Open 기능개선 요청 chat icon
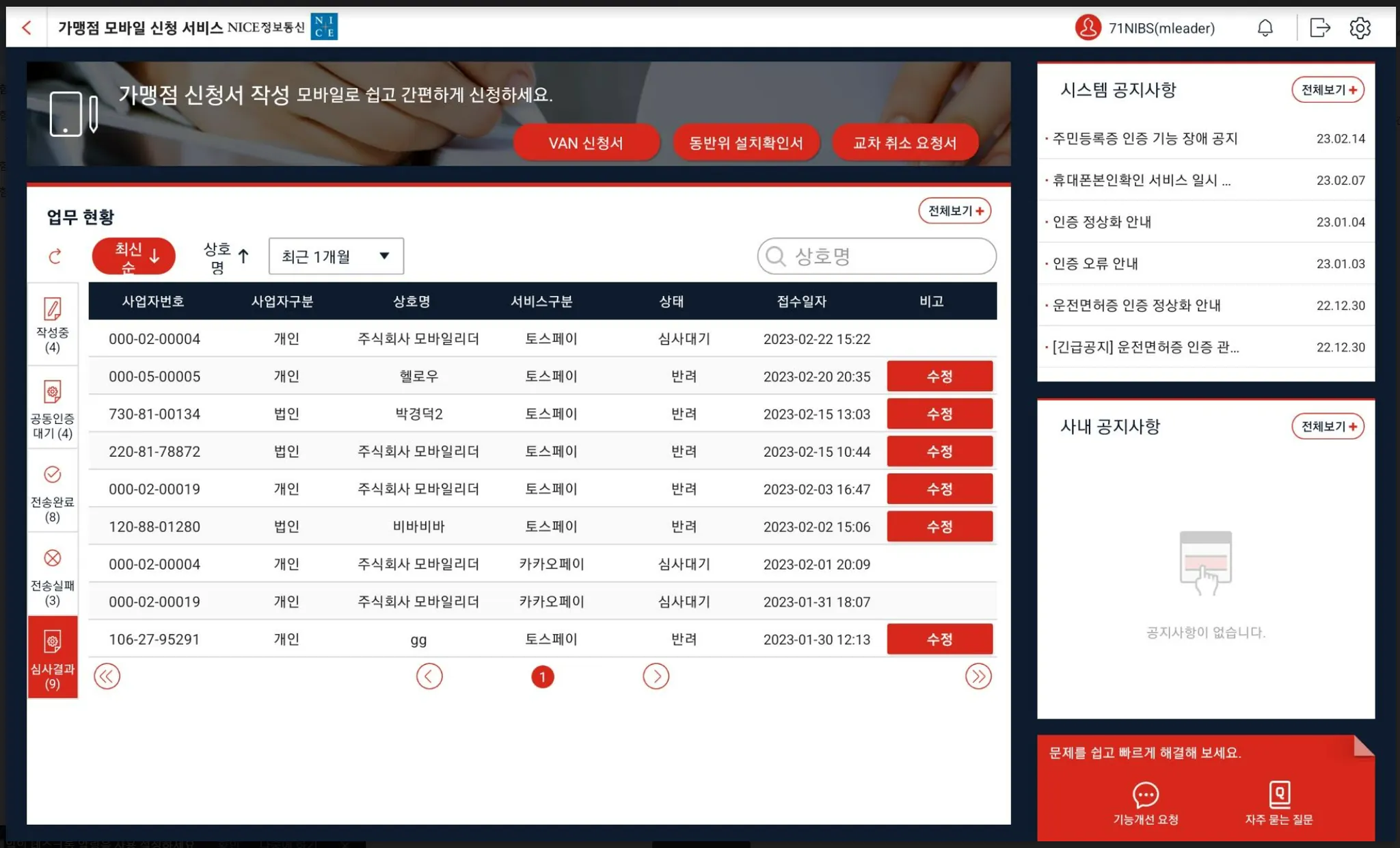 click(x=1145, y=795)
